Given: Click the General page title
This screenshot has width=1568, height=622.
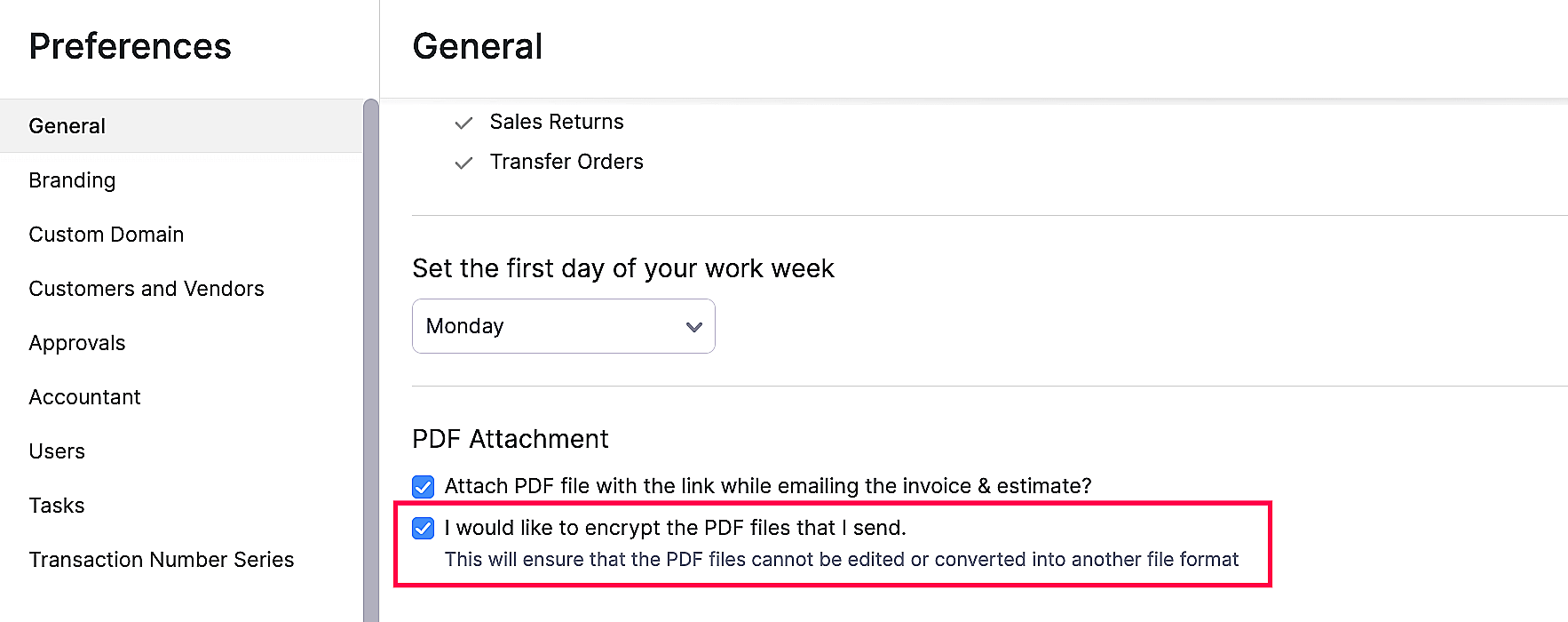Looking at the screenshot, I should pos(477,46).
